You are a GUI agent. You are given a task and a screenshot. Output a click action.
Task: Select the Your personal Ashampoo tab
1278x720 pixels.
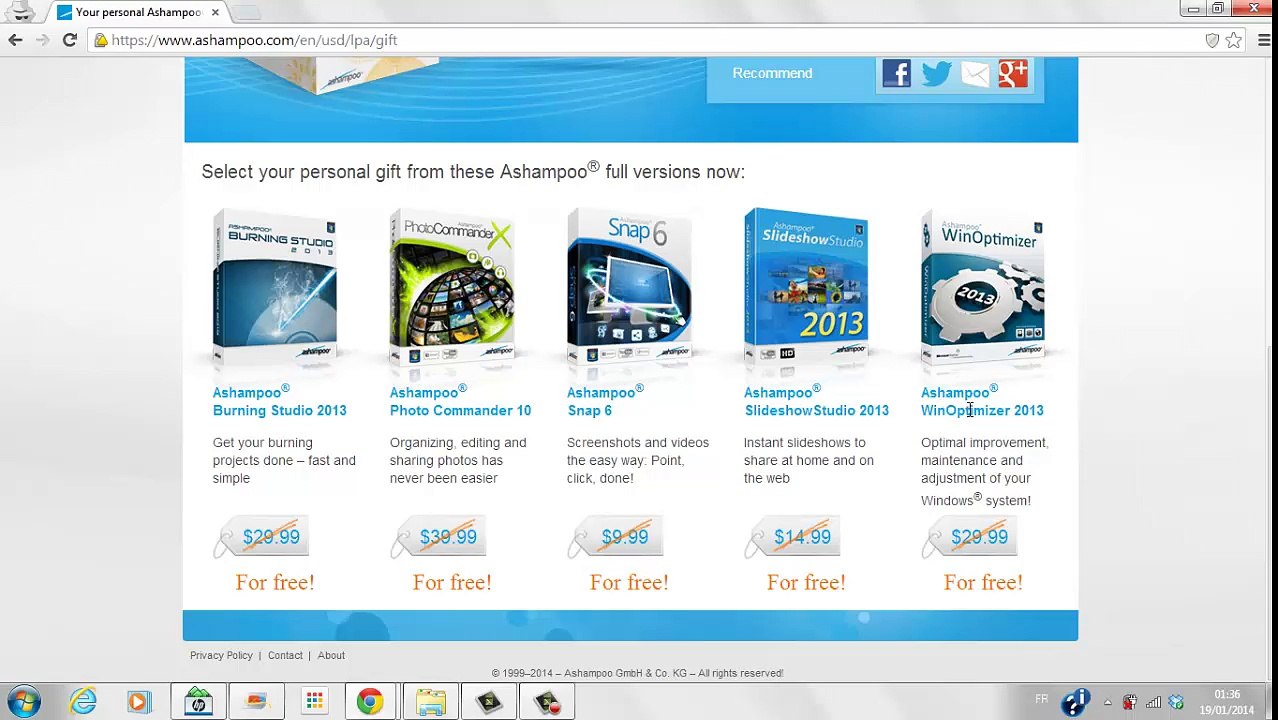tap(138, 12)
